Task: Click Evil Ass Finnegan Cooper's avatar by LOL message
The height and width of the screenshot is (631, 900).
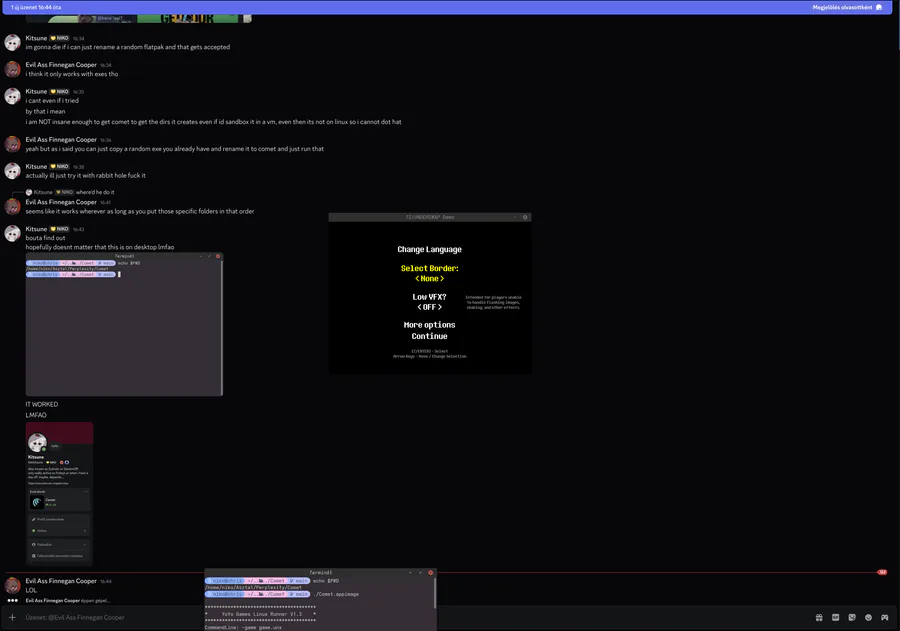Action: click(13, 585)
